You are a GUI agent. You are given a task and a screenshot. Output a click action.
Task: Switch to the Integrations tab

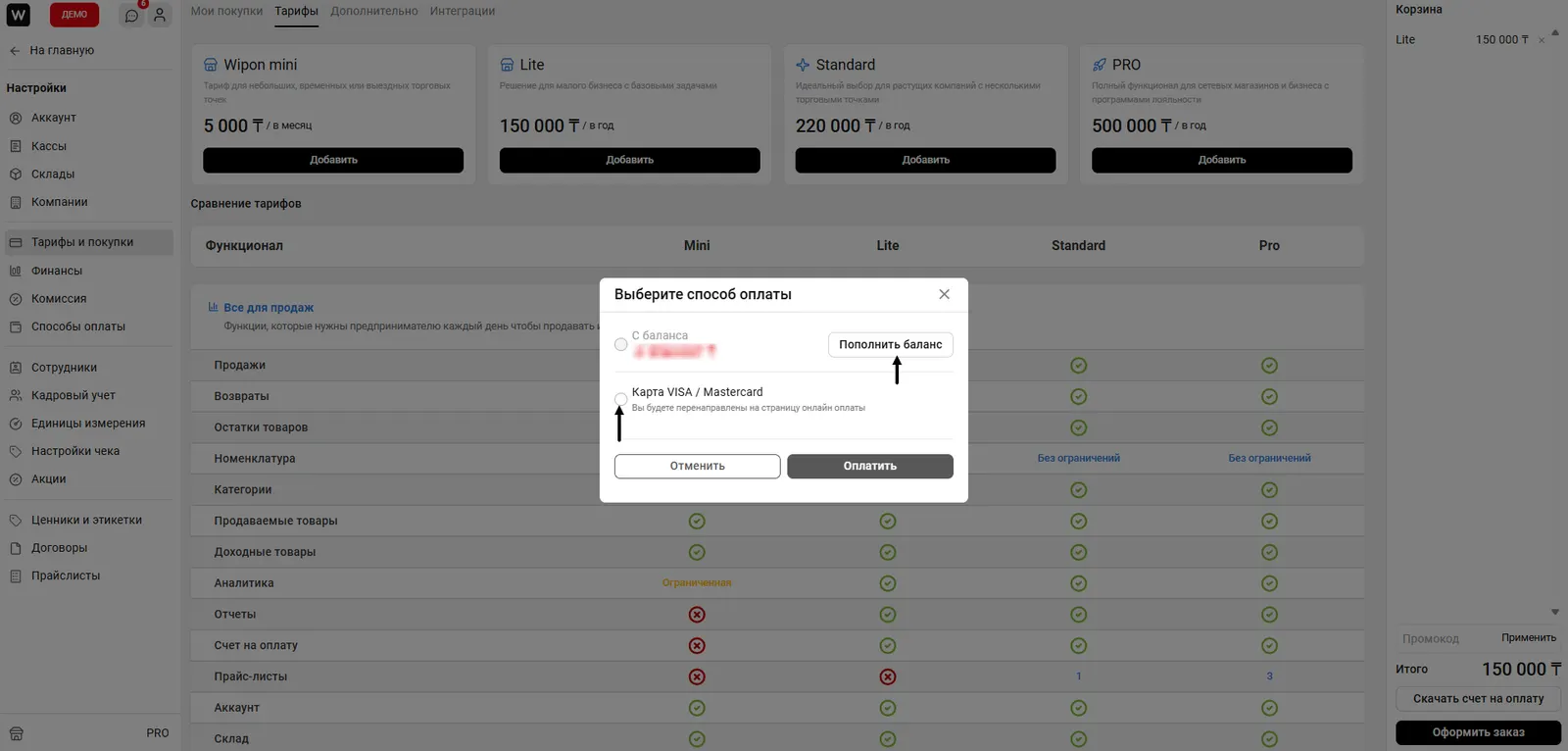(462, 12)
